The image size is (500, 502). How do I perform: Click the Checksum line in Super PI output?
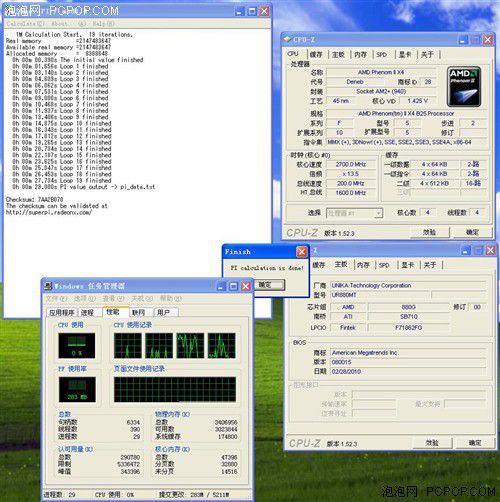click(x=34, y=199)
